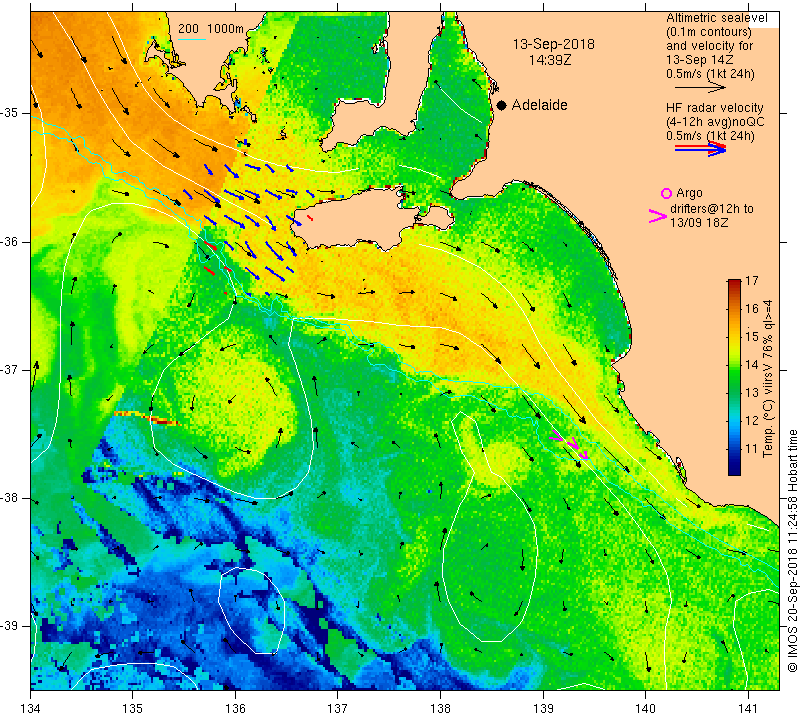Click the 'drifters@12h to' legend text
Image resolution: width=800 pixels, height=720 pixels.
pyautogui.click(x=712, y=209)
